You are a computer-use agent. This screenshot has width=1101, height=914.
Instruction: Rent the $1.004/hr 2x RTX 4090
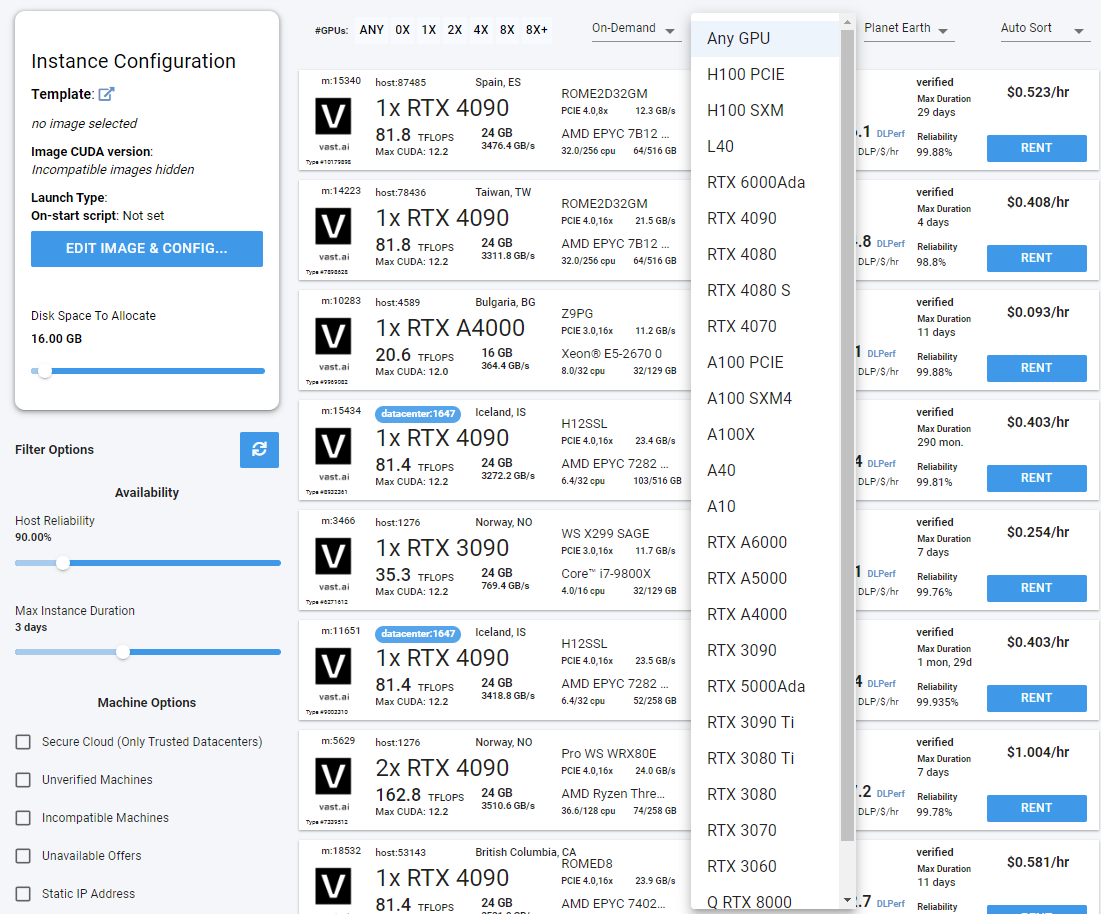[1036, 808]
